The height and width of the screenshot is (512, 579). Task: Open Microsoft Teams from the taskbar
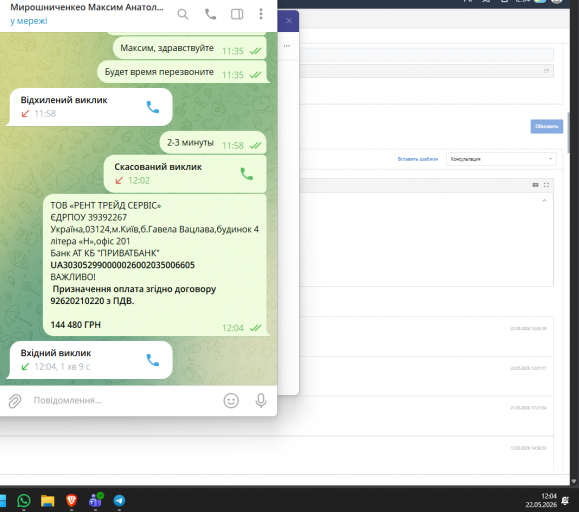point(96,501)
